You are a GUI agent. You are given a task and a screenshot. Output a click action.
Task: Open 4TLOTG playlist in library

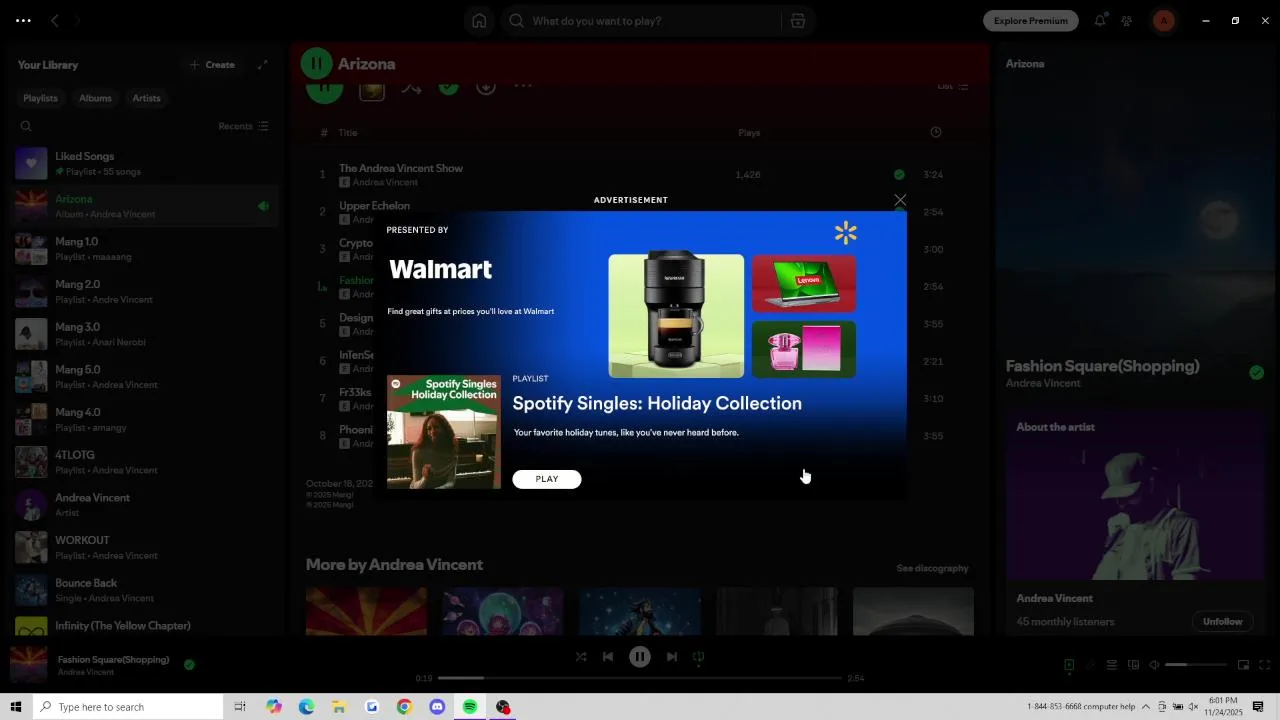point(144,462)
